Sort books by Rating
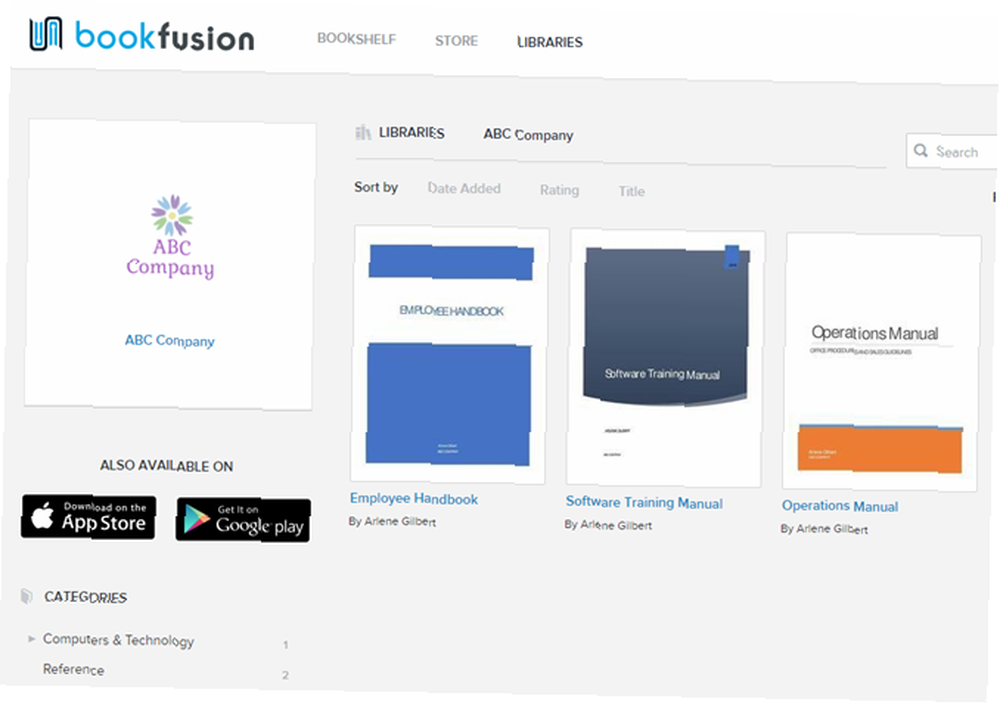This screenshot has height=705, width=1000. point(559,190)
